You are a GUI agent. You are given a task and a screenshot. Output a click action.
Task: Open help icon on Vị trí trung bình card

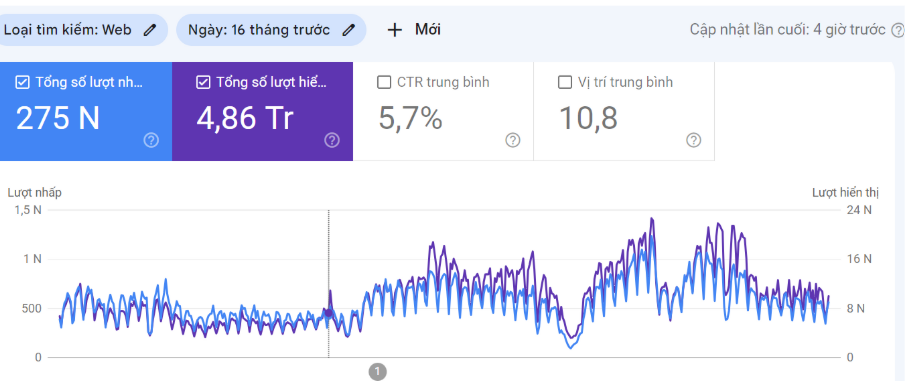click(694, 140)
